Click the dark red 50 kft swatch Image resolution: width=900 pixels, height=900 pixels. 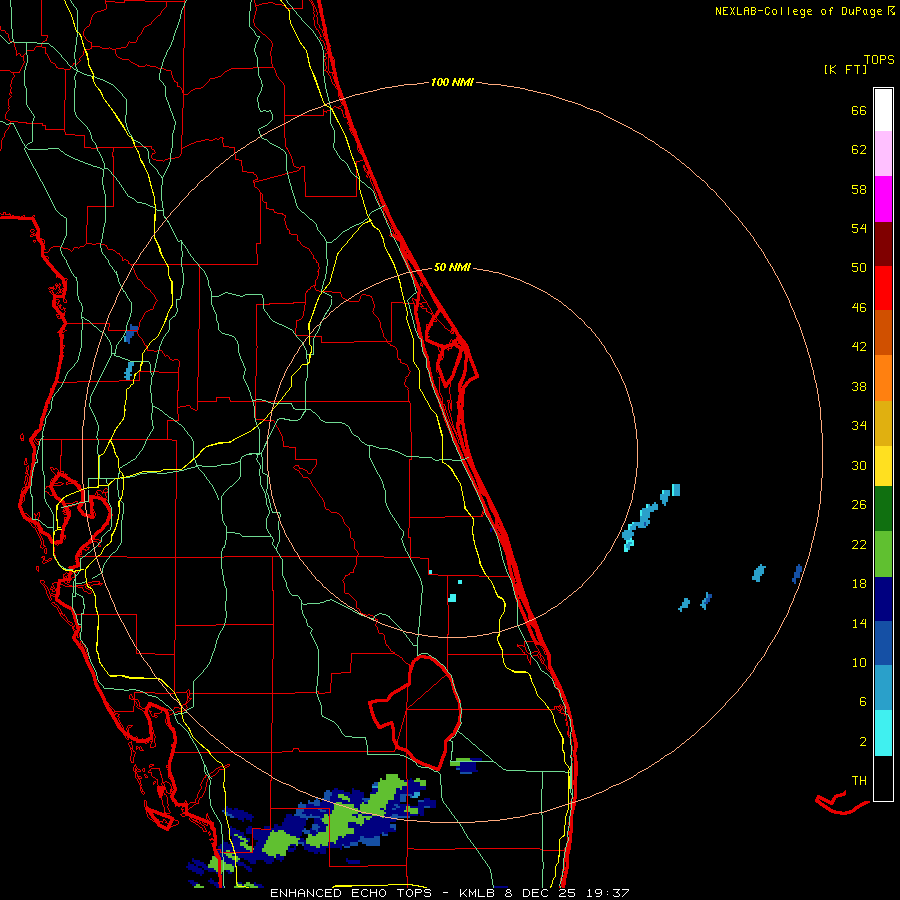coord(883,244)
